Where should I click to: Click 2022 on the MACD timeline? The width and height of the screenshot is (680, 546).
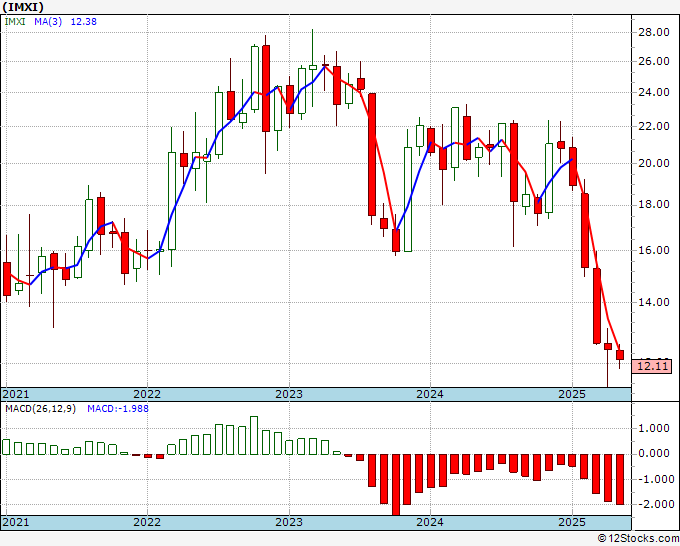point(147,522)
